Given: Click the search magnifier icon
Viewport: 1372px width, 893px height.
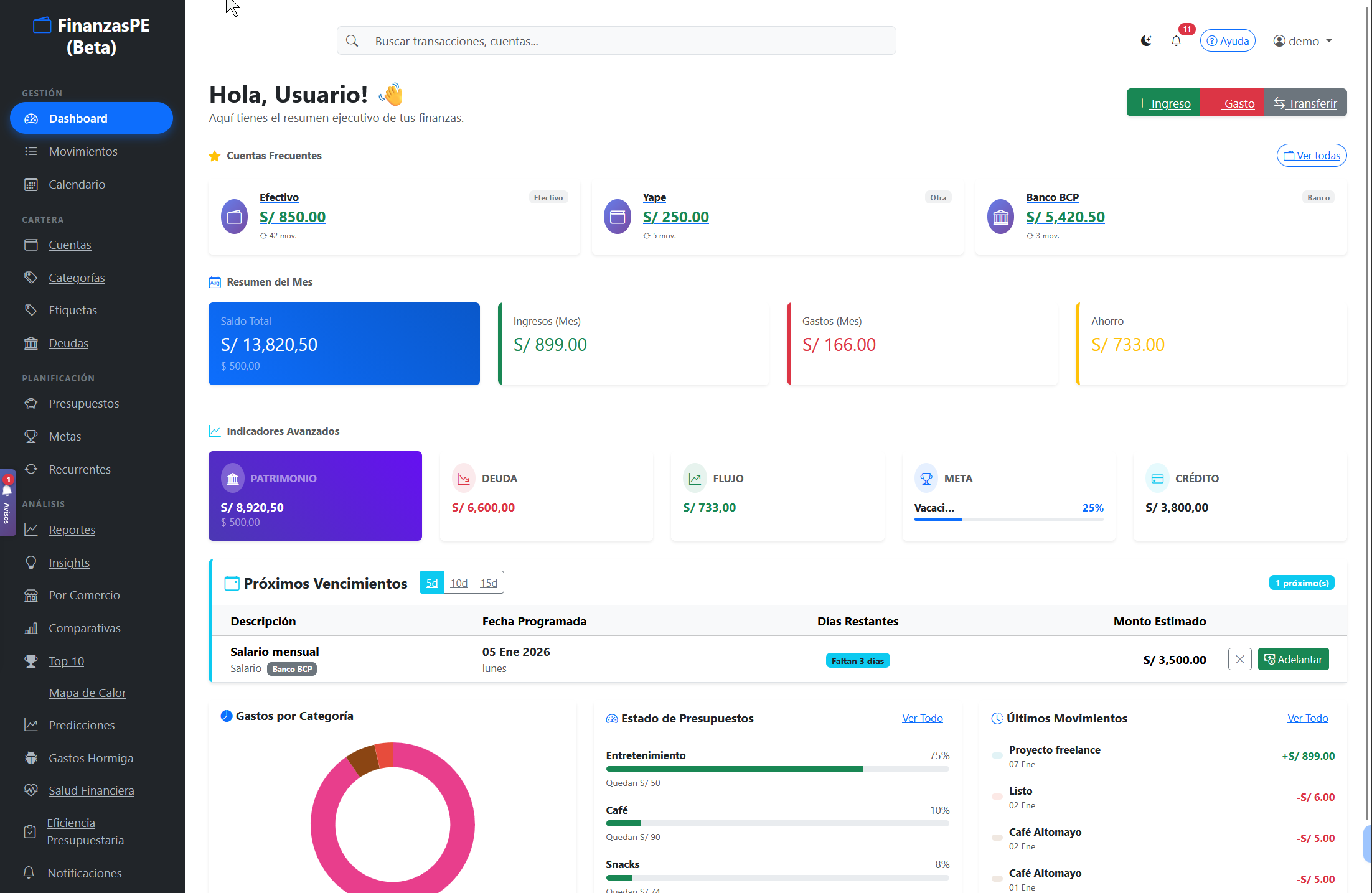Looking at the screenshot, I should 352,41.
